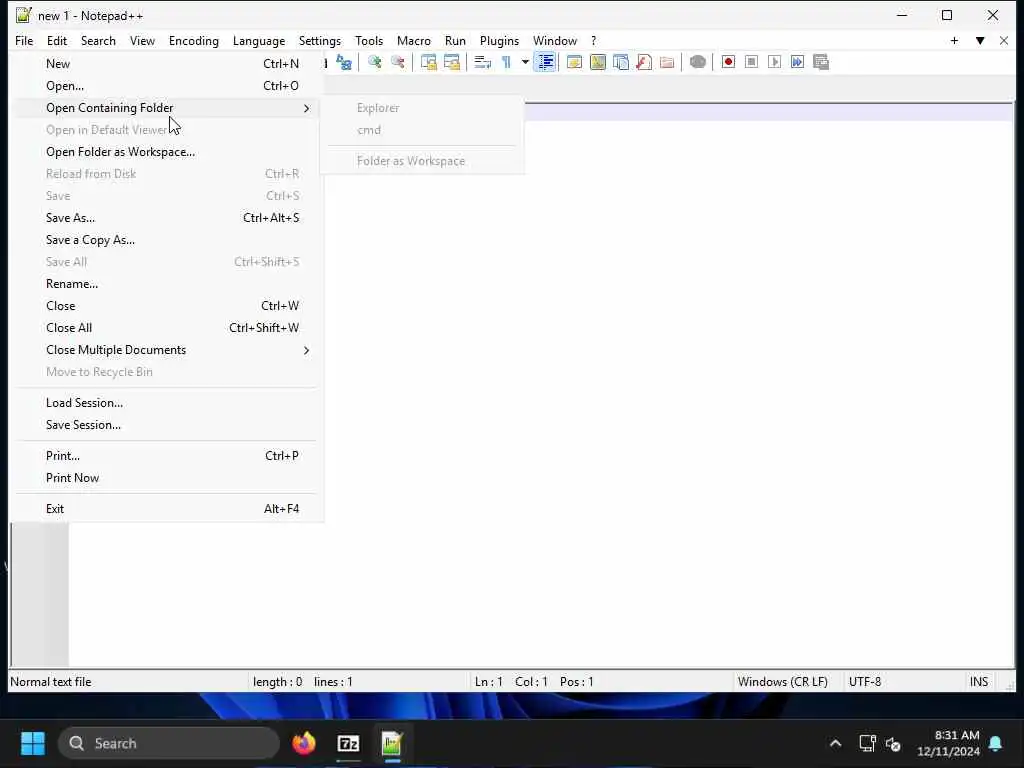Open the Windows Start button
Image resolution: width=1024 pixels, height=768 pixels.
[33, 743]
